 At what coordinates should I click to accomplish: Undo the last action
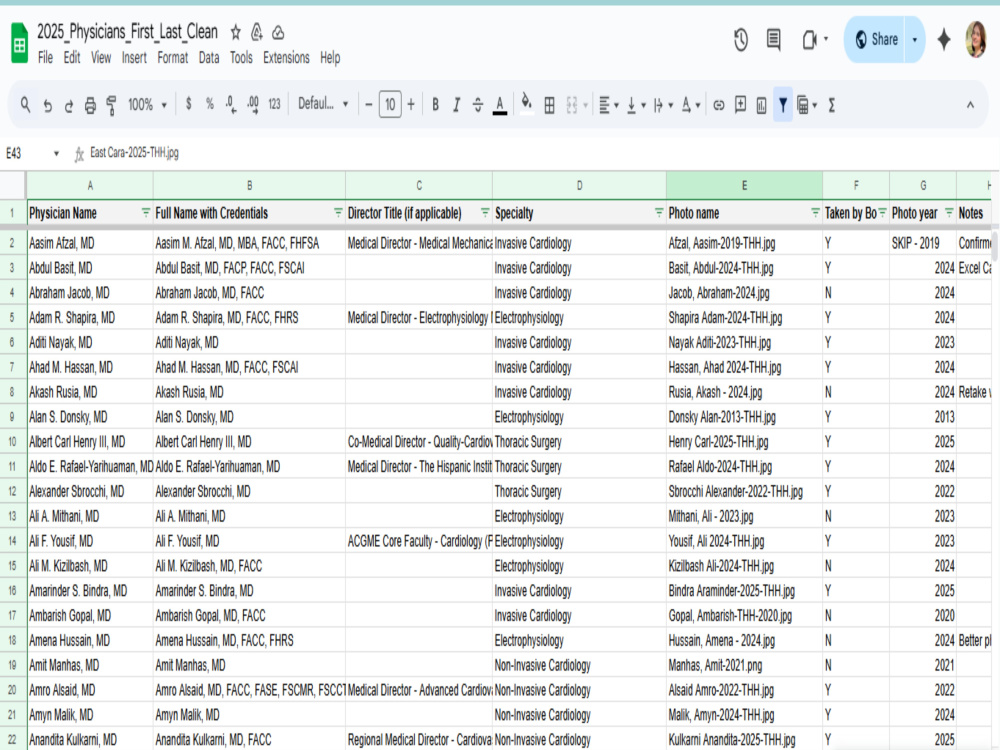pyautogui.click(x=47, y=105)
